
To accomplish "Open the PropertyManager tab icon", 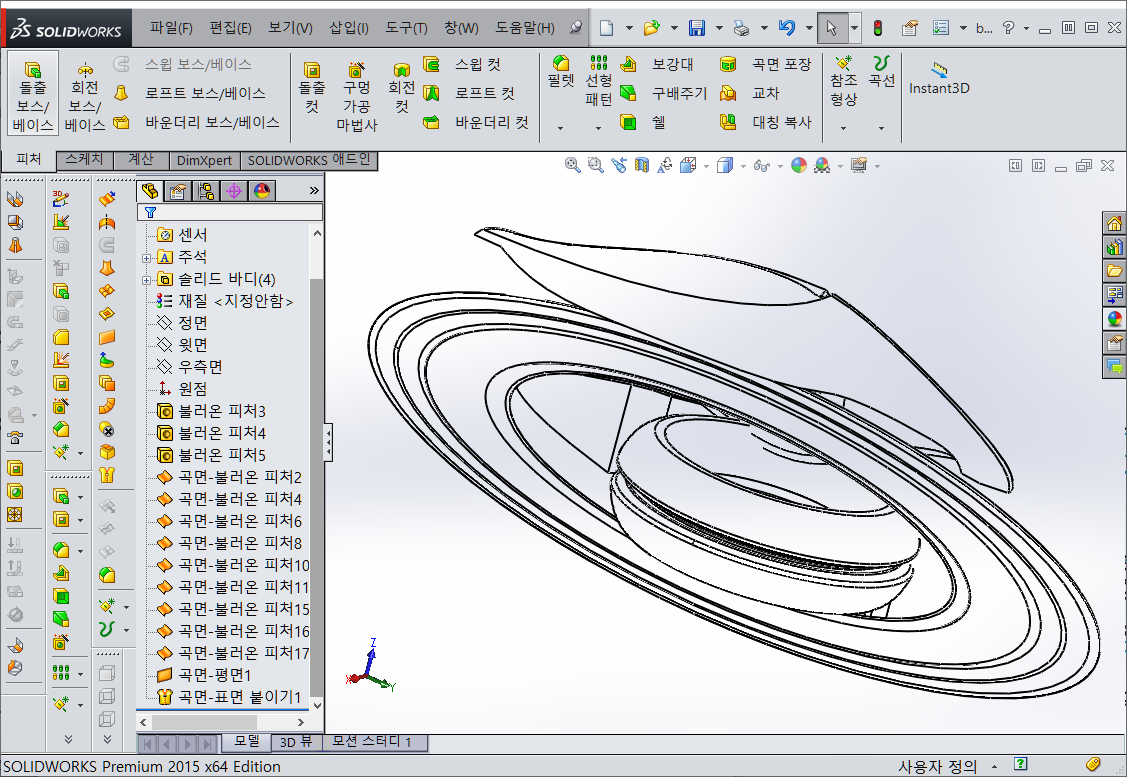I will coord(178,190).
